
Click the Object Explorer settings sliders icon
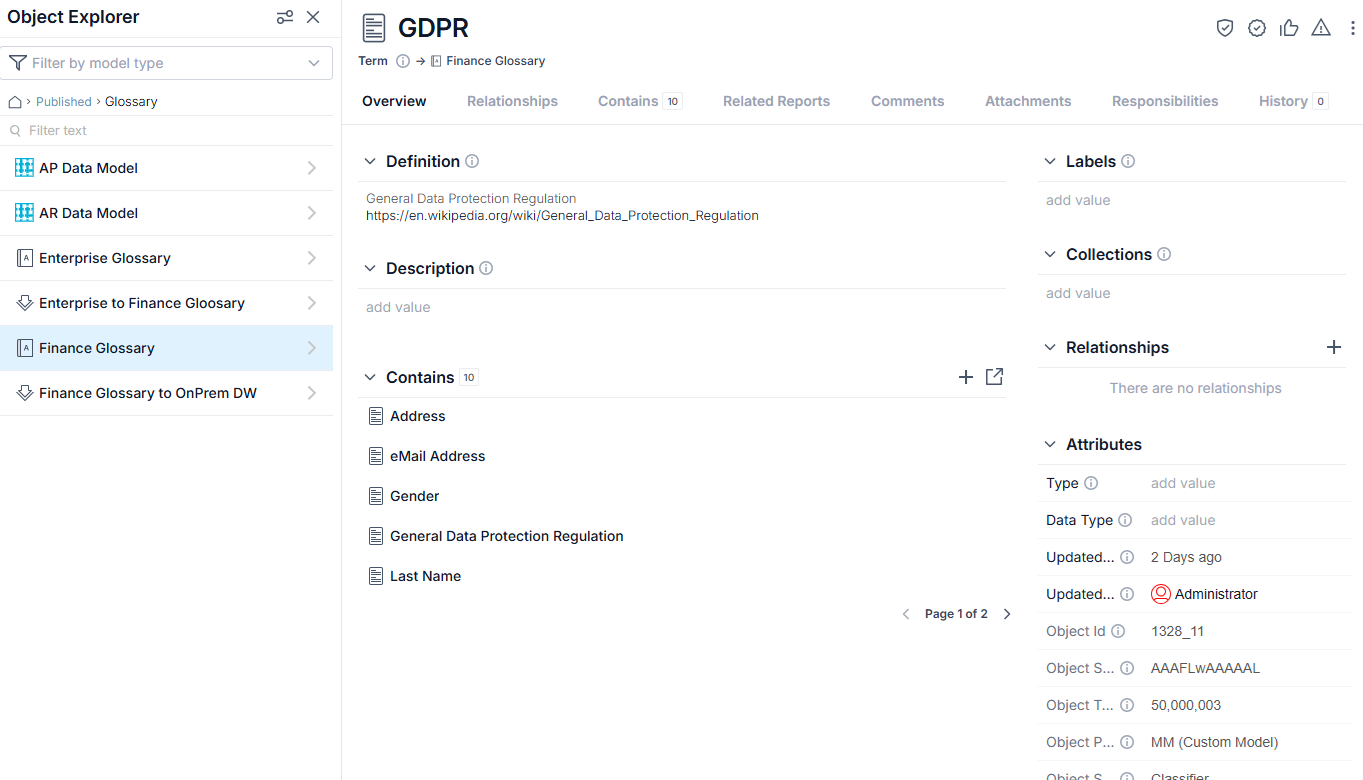click(285, 17)
